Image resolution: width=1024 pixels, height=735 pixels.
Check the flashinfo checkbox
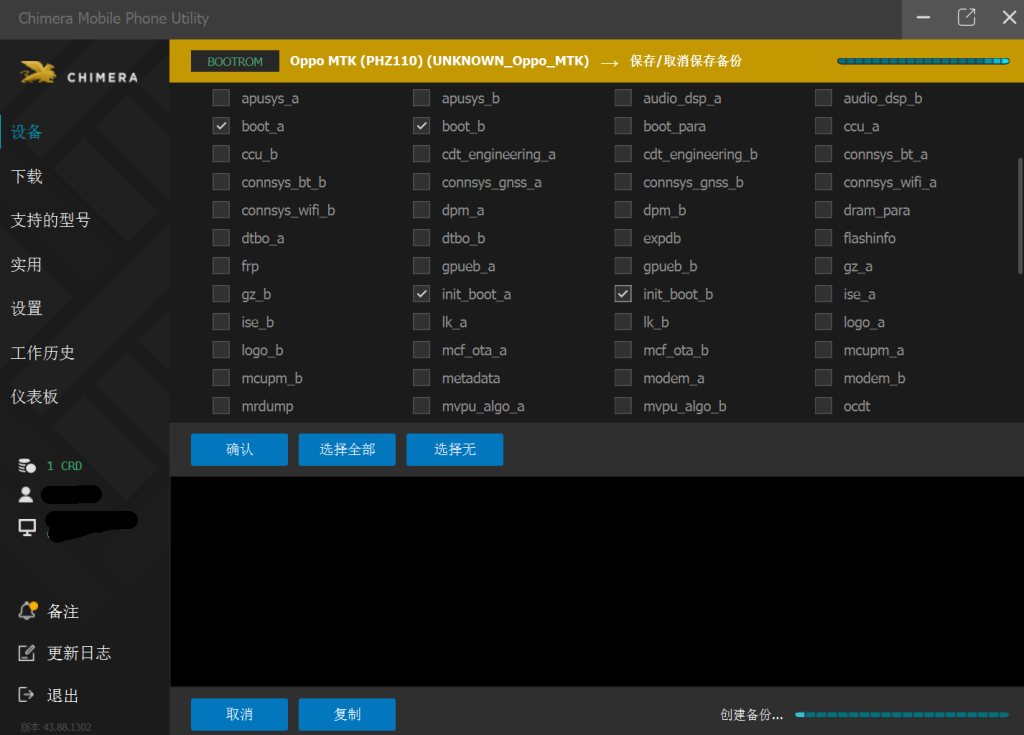(x=824, y=238)
